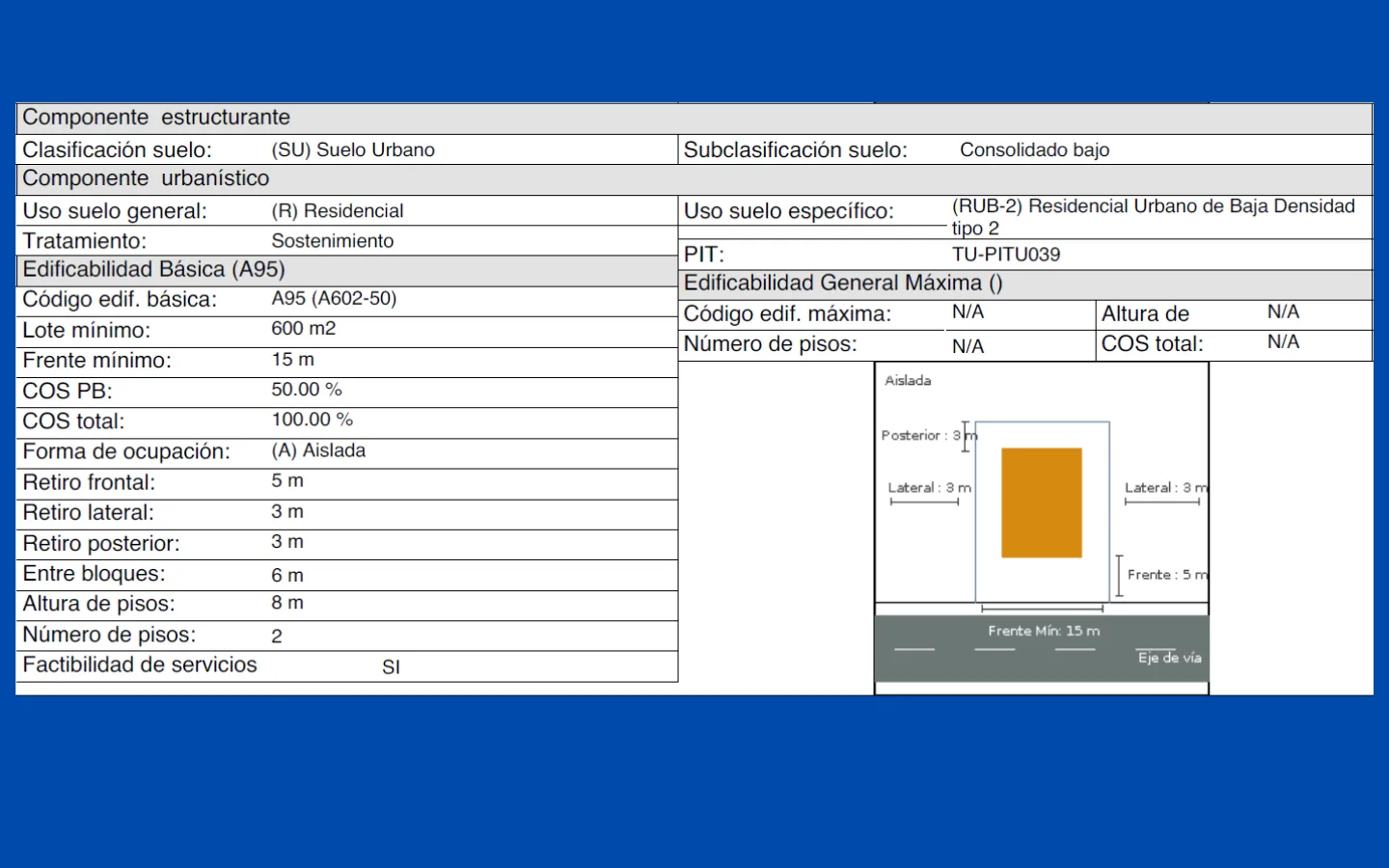This screenshot has height=868, width=1389.
Task: Select the '(RUB-2) Residencial Urbano de Baja Densidad' text
Action: click(1154, 206)
